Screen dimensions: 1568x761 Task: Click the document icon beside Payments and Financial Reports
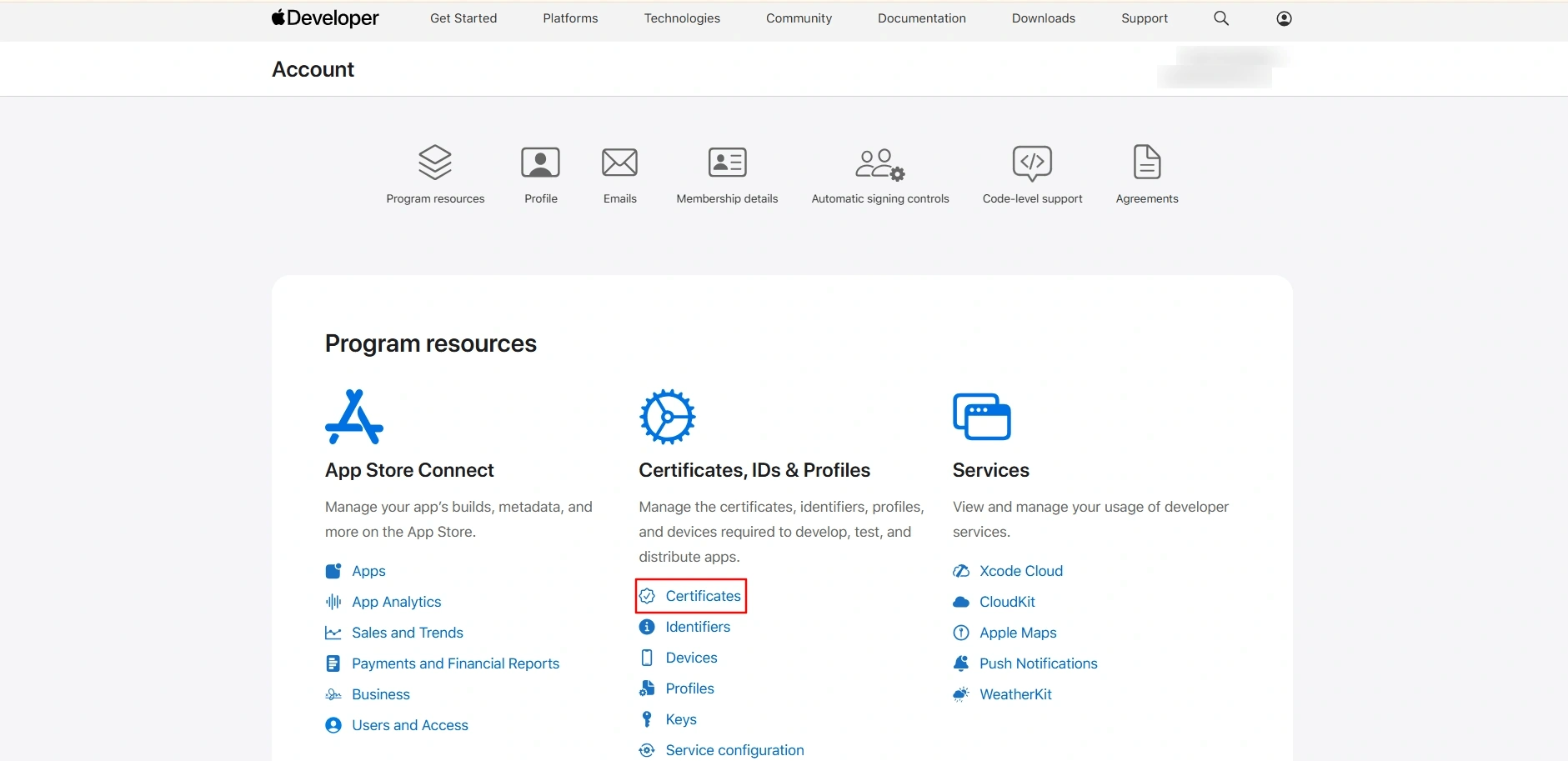(x=333, y=663)
